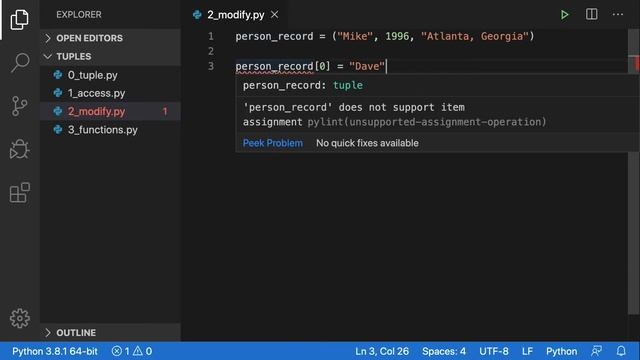The image size is (640, 360).
Task: Click "Atlanta, Georgia" string in code
Action: pyautogui.click(x=475, y=36)
